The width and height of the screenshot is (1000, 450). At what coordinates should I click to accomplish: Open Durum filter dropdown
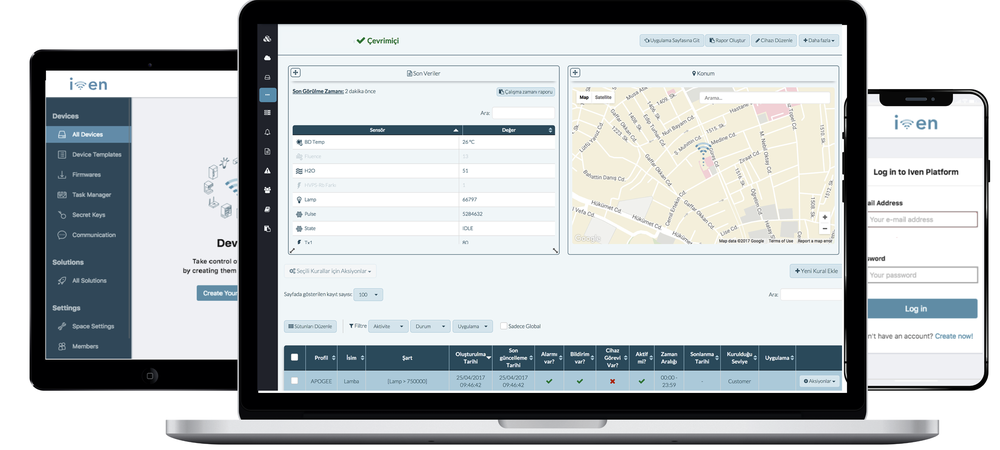pos(430,326)
